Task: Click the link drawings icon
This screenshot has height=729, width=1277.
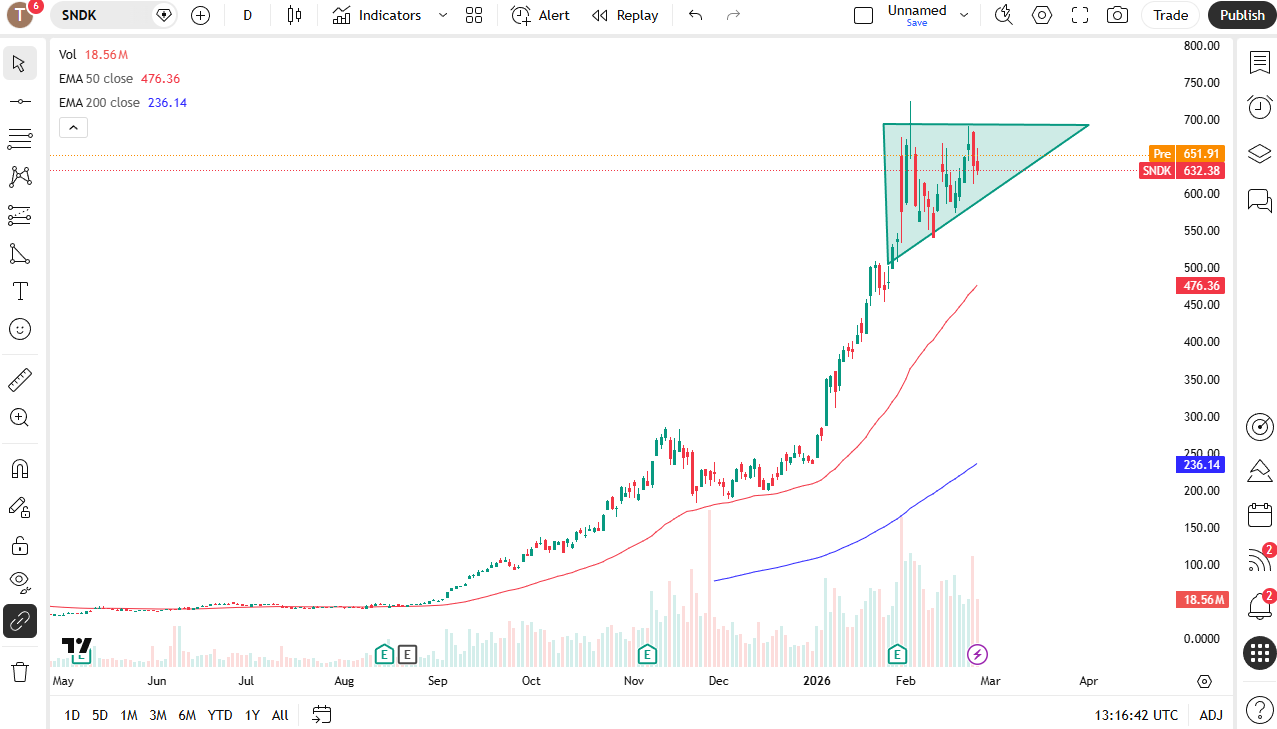Action: tap(19, 621)
